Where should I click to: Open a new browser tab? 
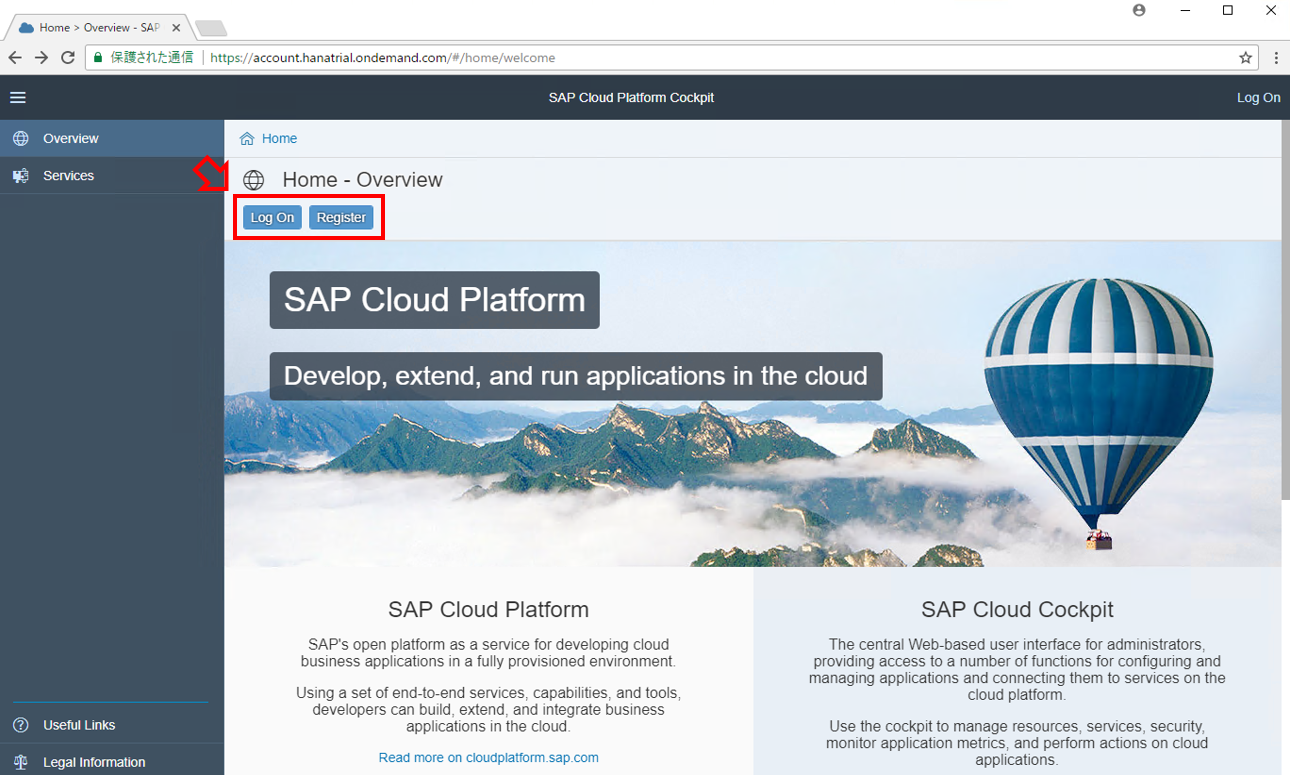tap(211, 28)
